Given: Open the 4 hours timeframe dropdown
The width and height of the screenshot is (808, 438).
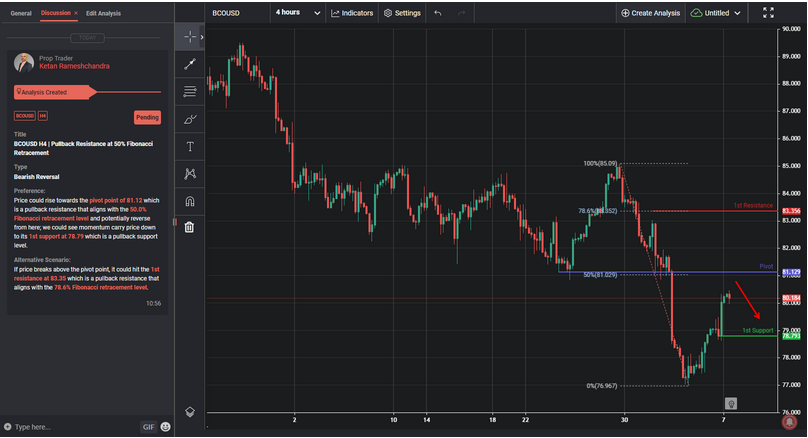Looking at the screenshot, I should 298,12.
